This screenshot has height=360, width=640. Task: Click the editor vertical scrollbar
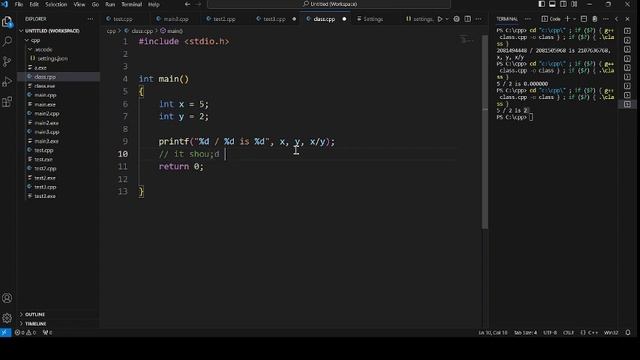click(x=485, y=132)
